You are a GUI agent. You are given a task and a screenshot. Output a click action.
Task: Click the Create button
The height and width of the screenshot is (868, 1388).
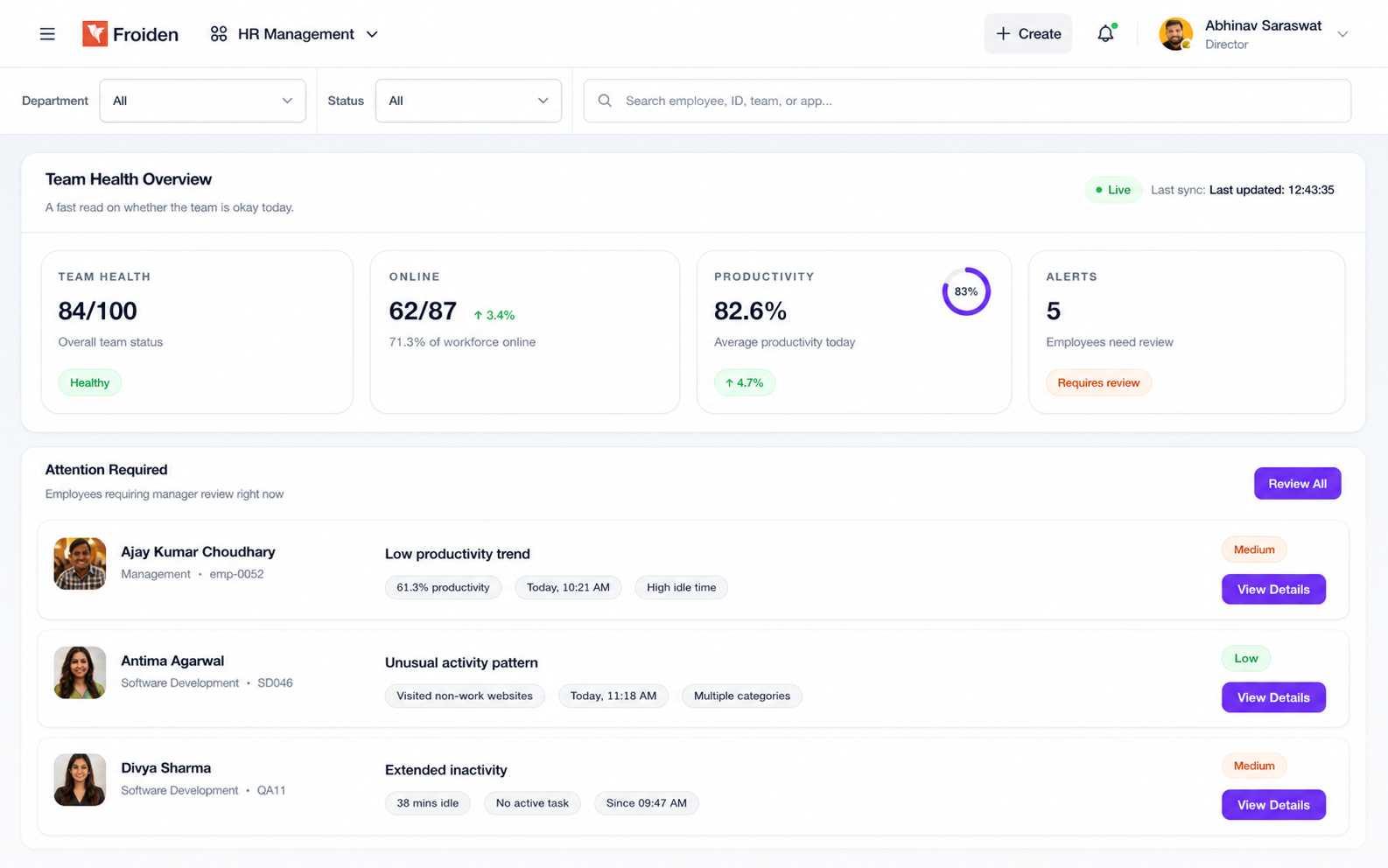tap(1027, 33)
